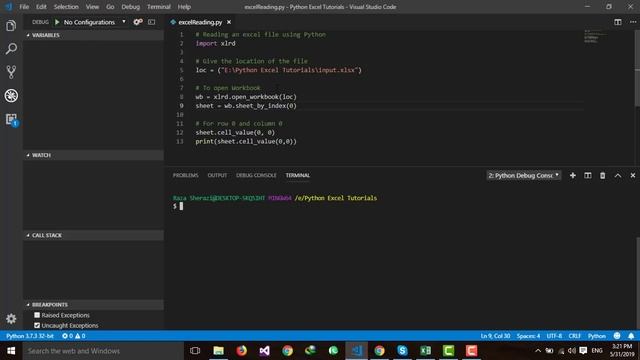Screen dimensions: 640x360
Task: Open the Go menu
Action: tap(110, 7)
